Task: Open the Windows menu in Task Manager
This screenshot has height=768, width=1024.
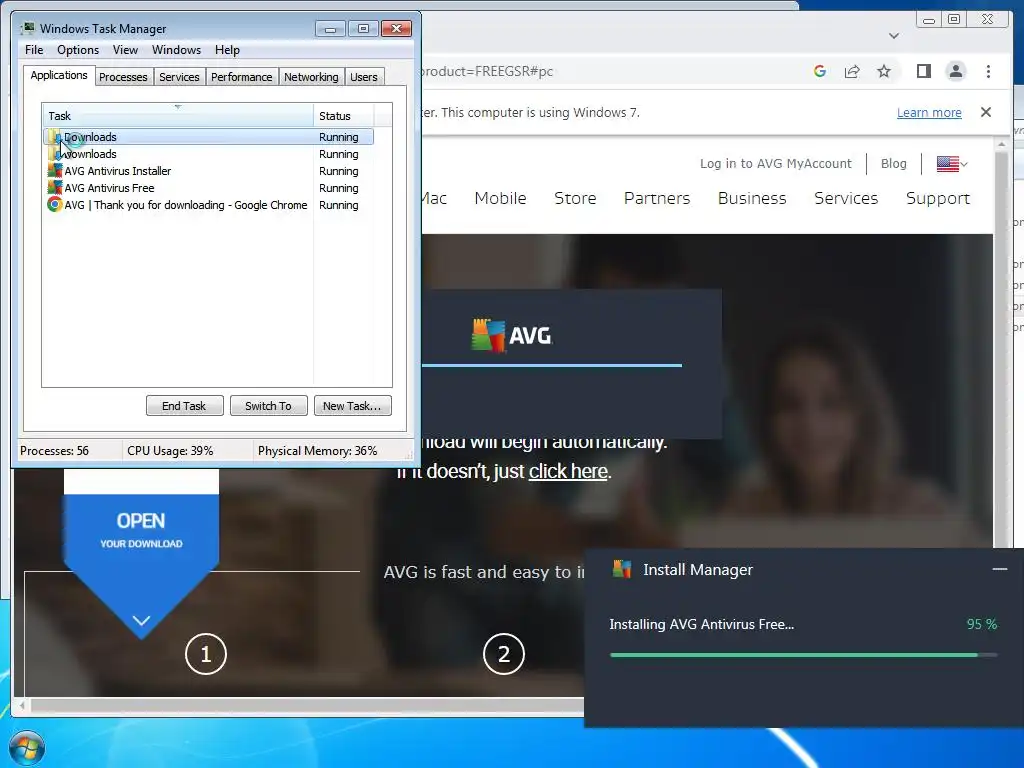Action: coord(176,50)
